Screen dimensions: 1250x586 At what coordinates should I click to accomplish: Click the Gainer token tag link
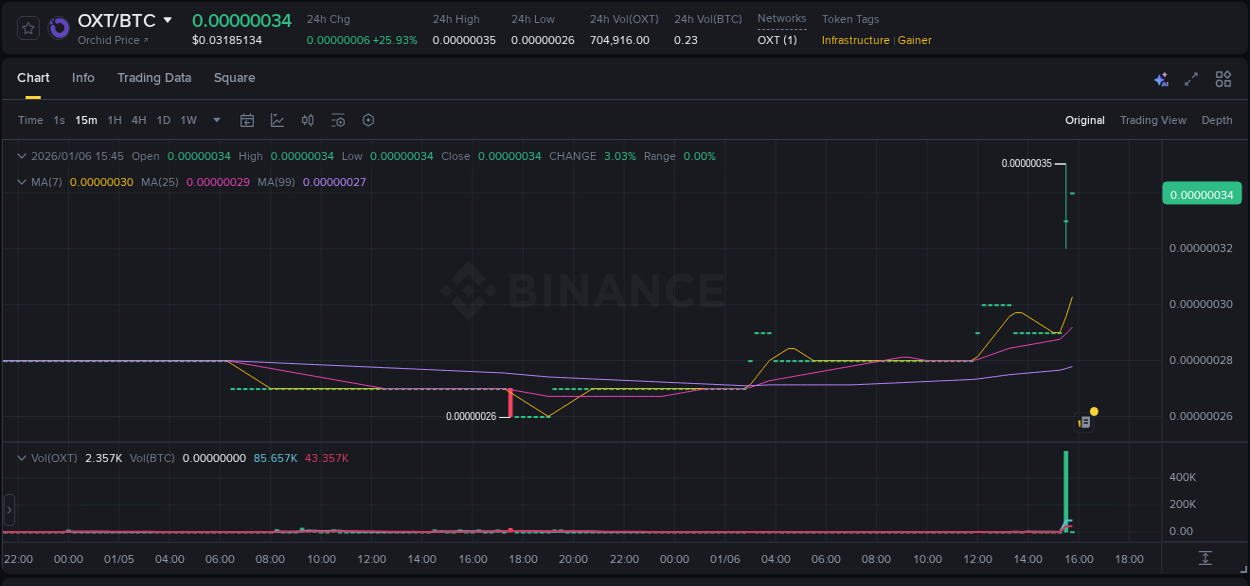click(914, 40)
